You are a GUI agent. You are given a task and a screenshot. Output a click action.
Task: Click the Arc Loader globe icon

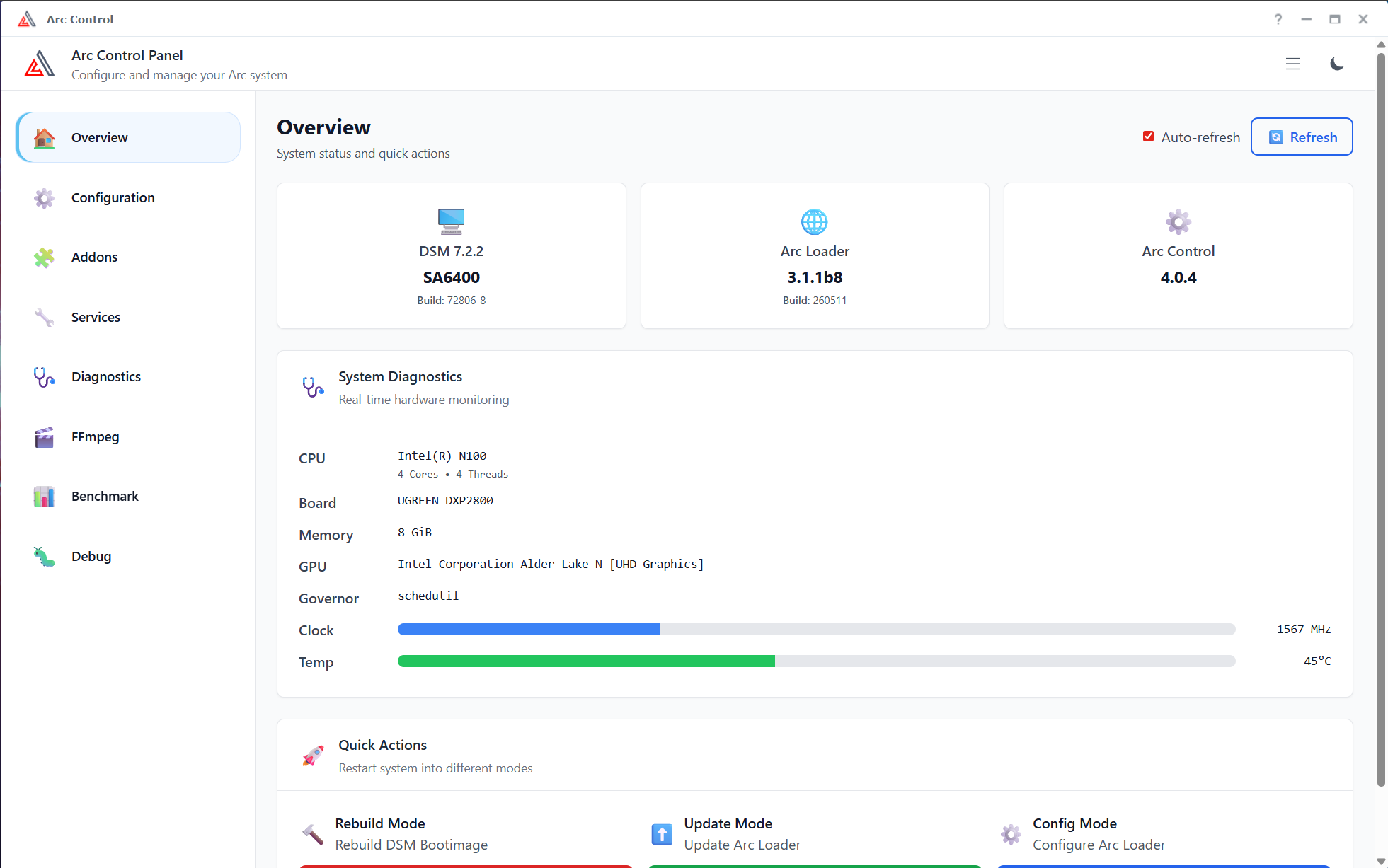[x=815, y=221]
